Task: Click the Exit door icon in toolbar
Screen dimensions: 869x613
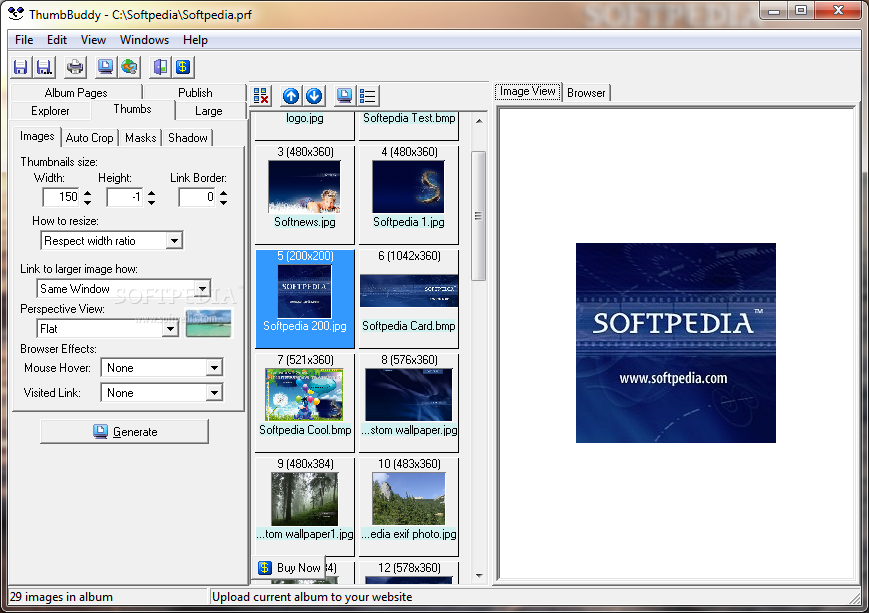Action: coord(160,67)
